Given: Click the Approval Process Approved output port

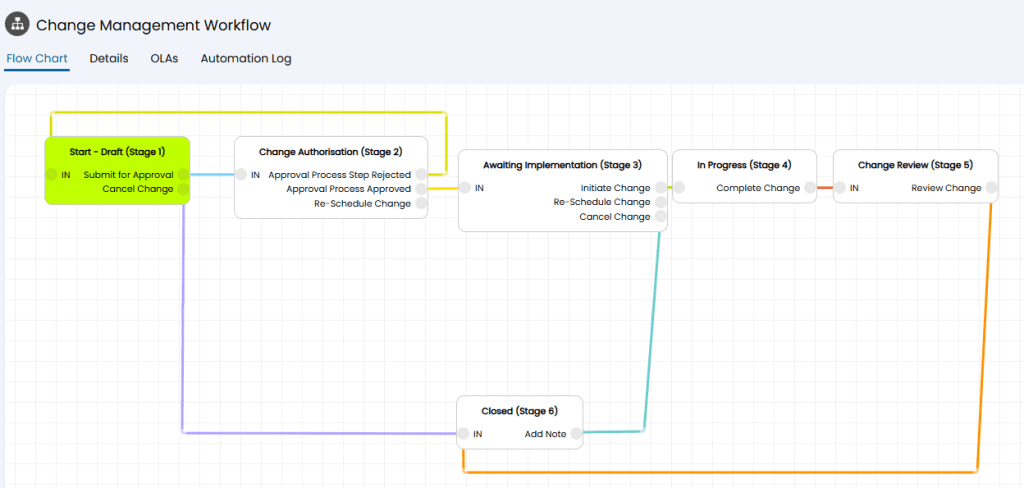Looking at the screenshot, I should (421, 189).
